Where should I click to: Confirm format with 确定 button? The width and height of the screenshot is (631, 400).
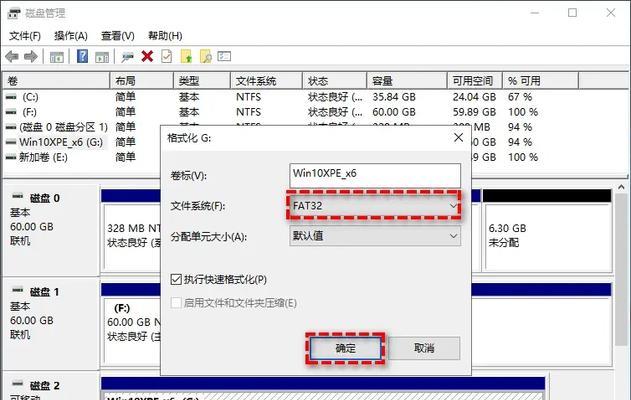point(345,348)
